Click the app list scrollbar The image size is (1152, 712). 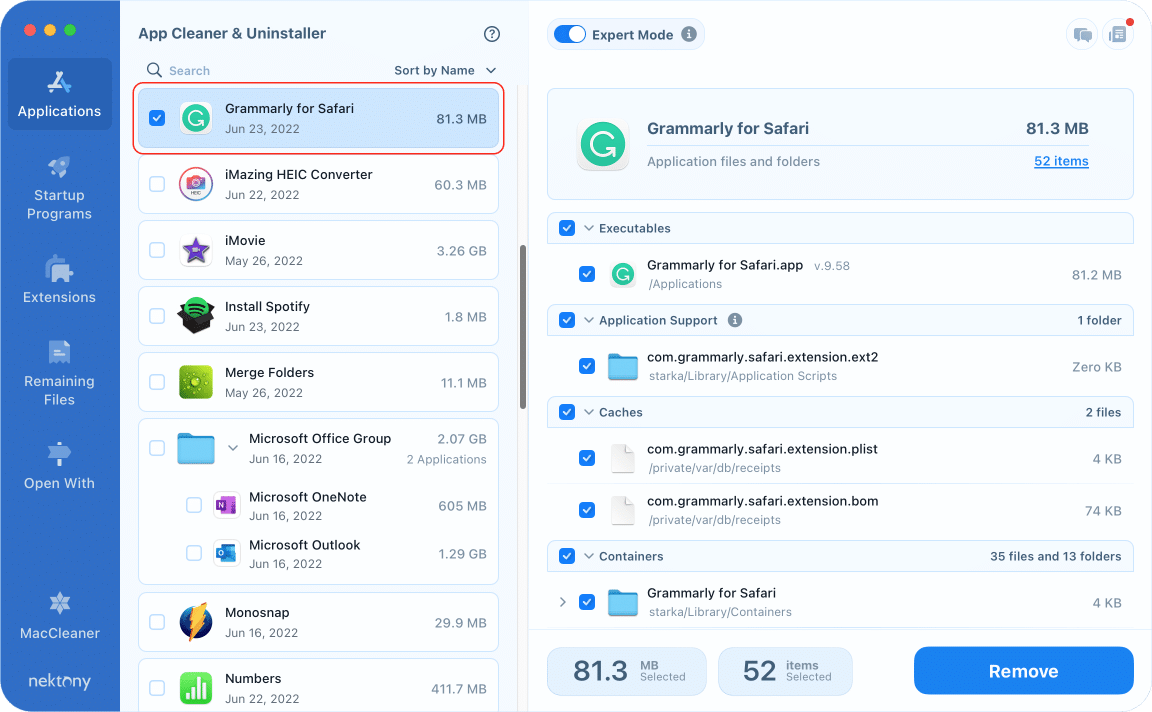(523, 327)
